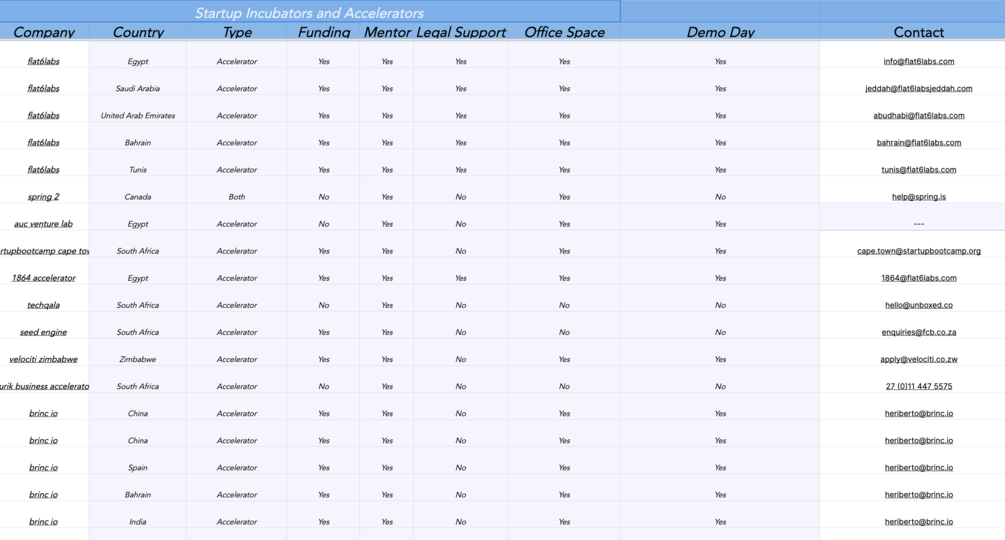This screenshot has height=540, width=1005.
Task: Open the brinc io link in the India row
Action: (x=43, y=521)
